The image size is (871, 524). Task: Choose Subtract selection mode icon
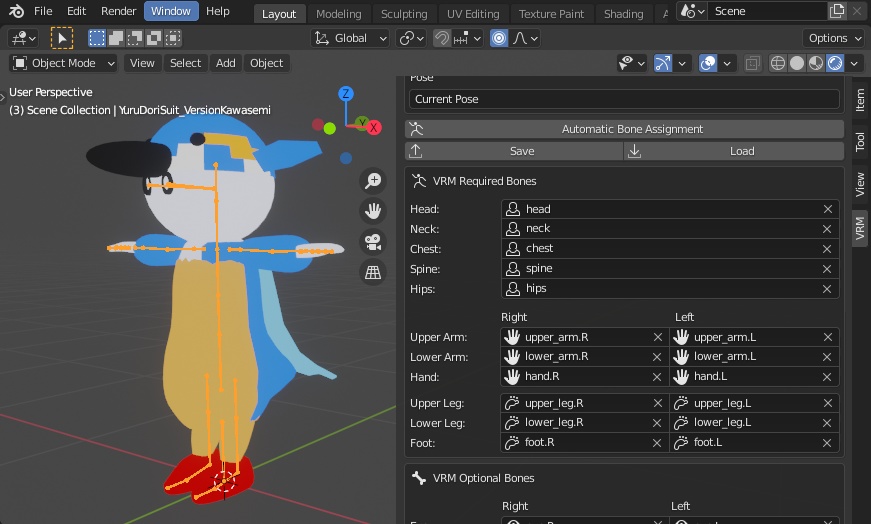134,38
